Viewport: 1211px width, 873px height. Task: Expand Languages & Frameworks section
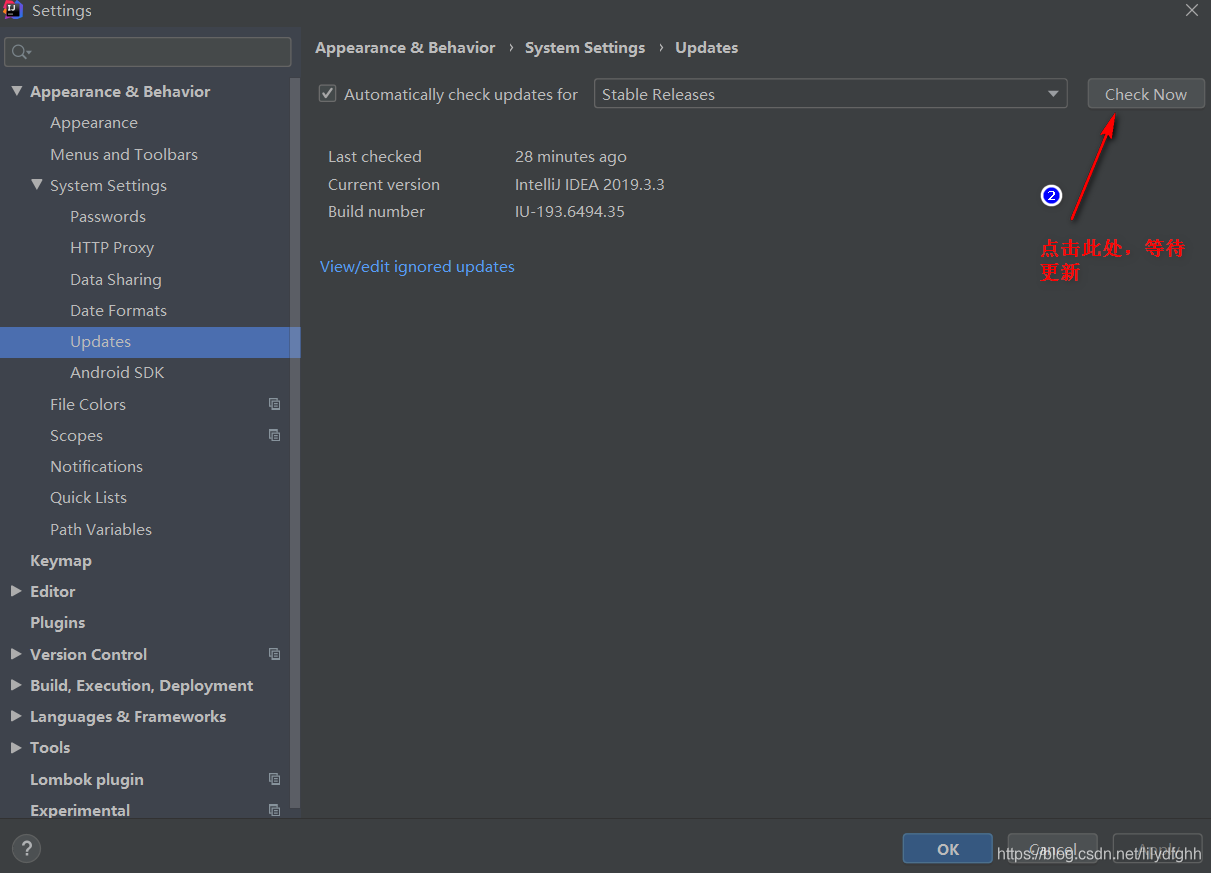(x=16, y=716)
